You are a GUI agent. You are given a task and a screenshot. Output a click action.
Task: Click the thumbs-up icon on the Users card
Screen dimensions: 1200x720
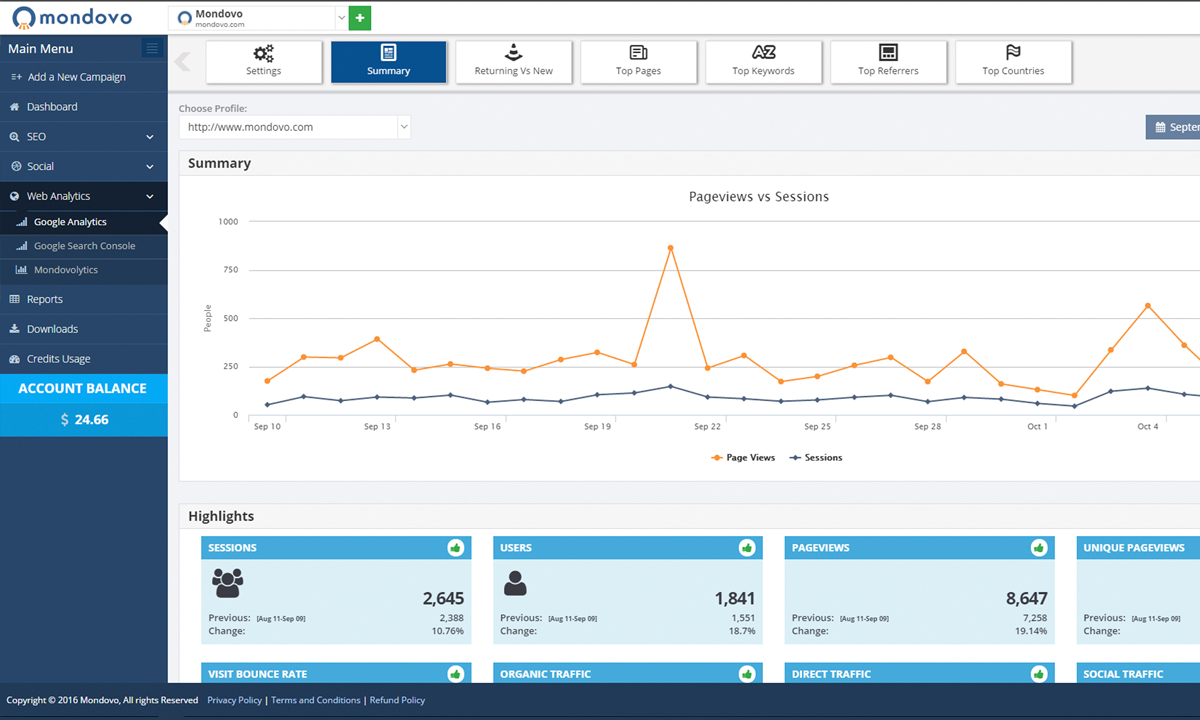(747, 548)
